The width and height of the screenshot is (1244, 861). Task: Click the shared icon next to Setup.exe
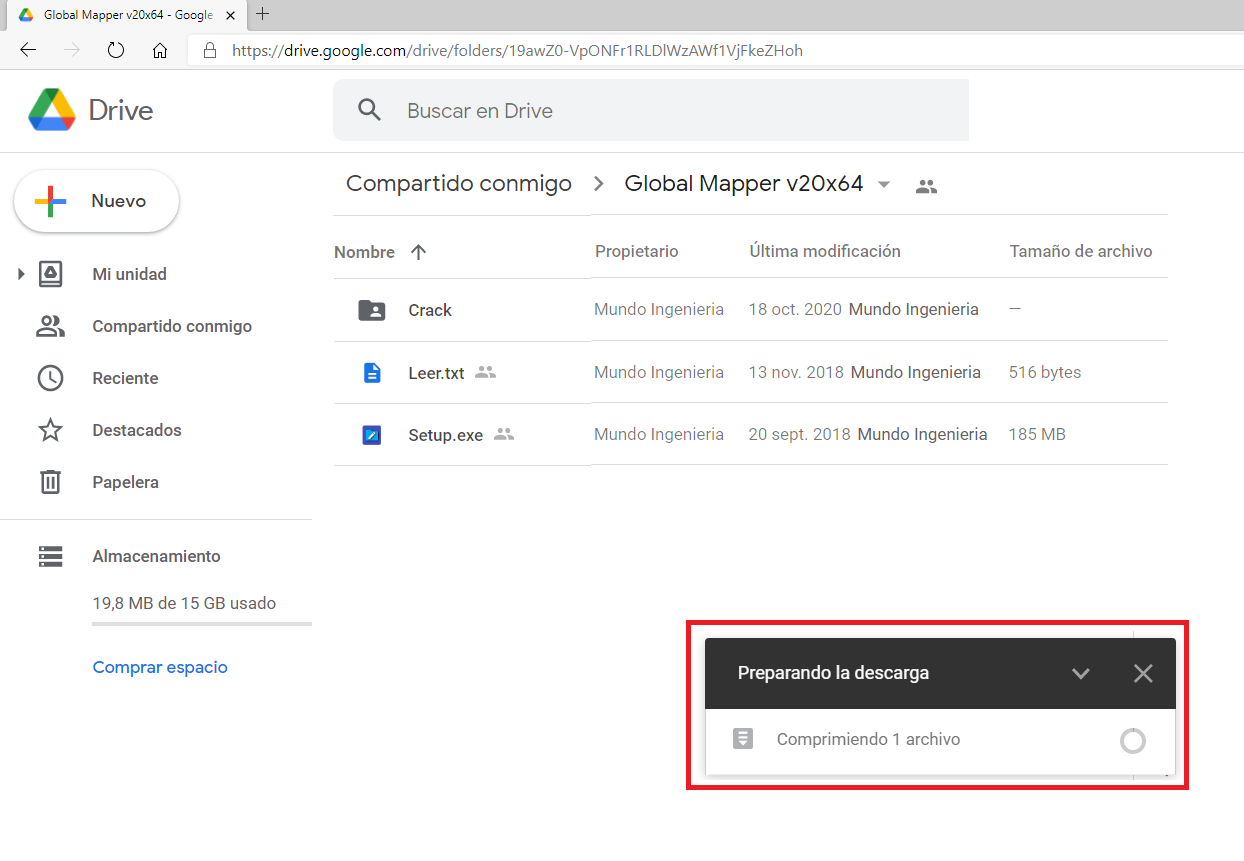coord(504,434)
